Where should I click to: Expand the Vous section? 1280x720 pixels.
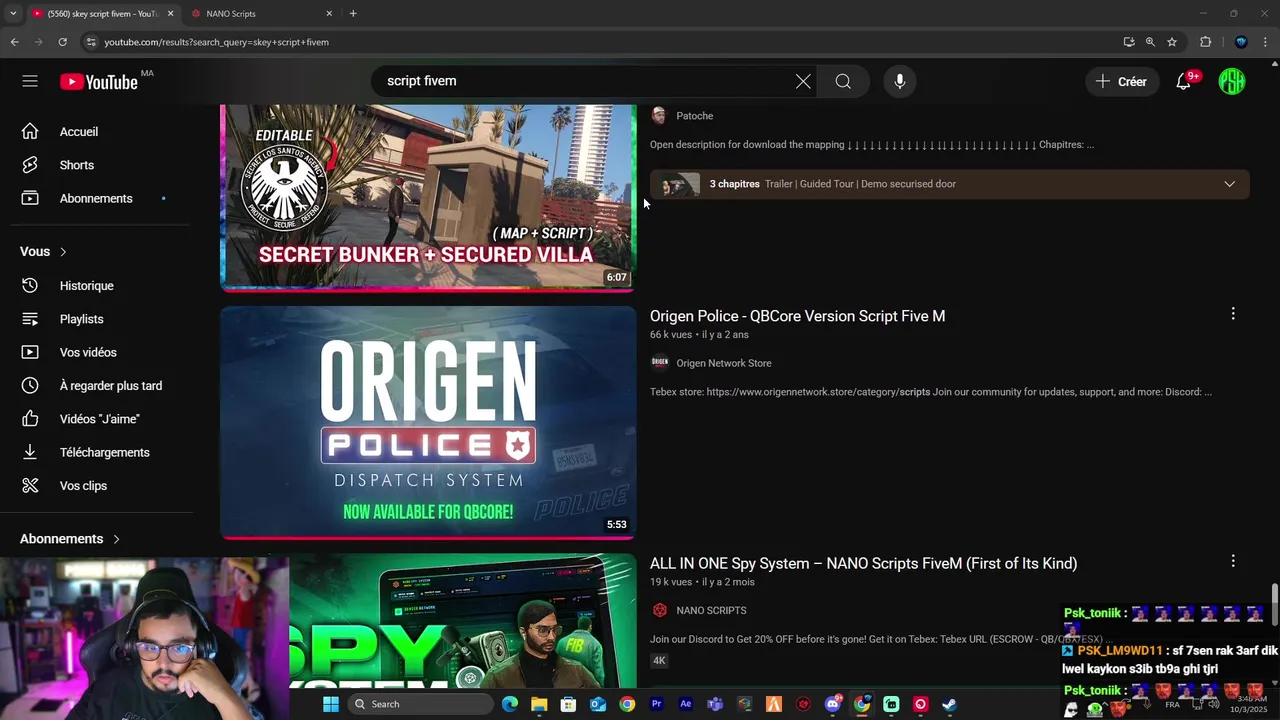click(44, 252)
